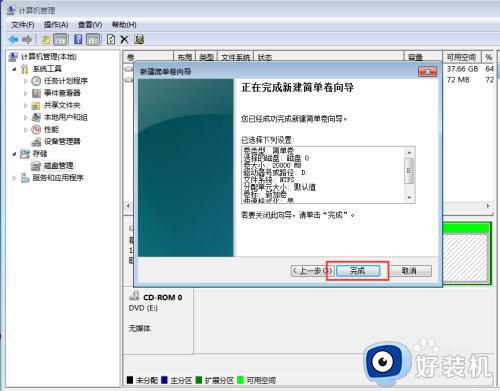
Task: Close the 新建简单卷向导 dialog with red X
Action: point(427,72)
